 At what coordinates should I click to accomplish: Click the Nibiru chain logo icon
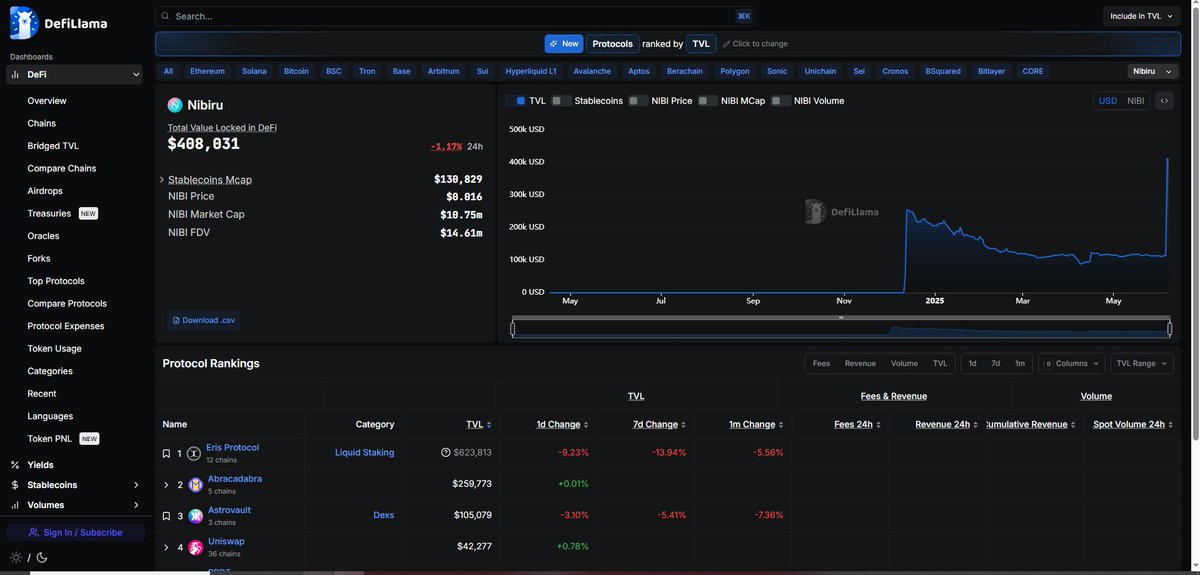click(175, 105)
